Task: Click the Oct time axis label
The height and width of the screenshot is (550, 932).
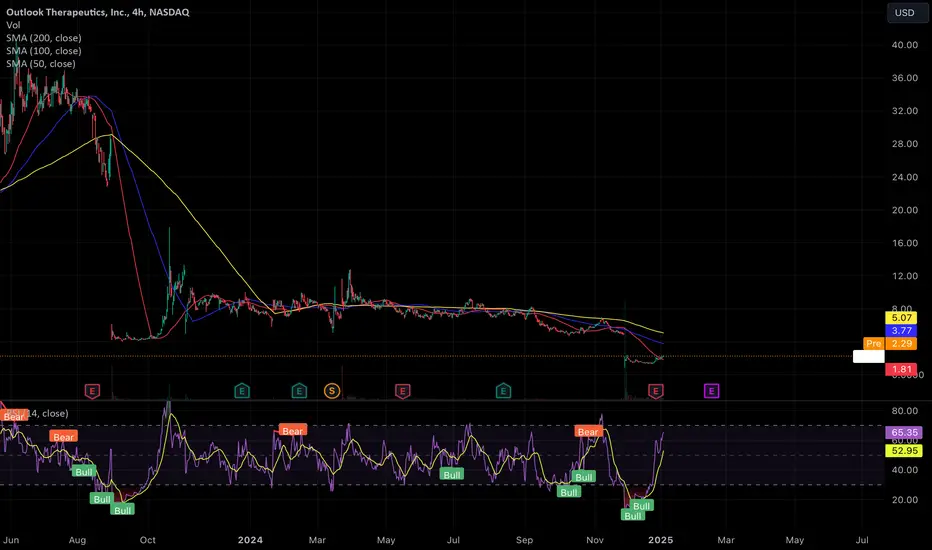Action: click(x=147, y=540)
